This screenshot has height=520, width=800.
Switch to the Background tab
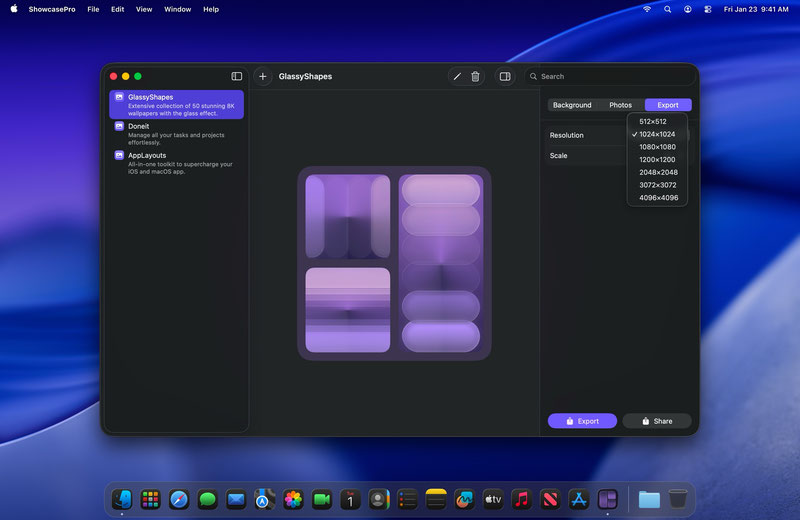tap(572, 105)
